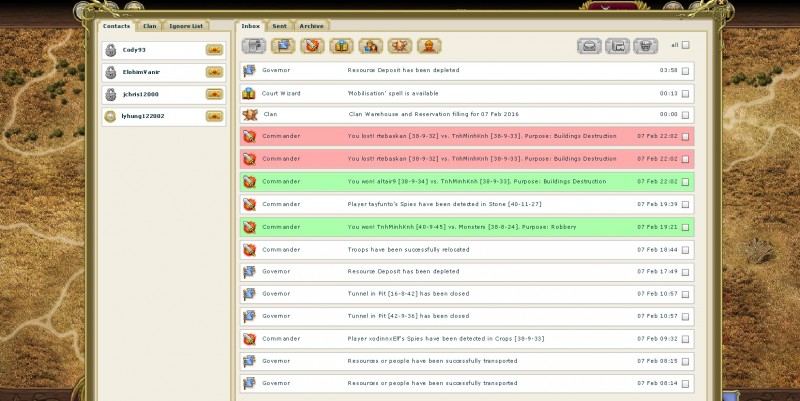
Task: Filter inbox by Governor messages icon
Action: (x=283, y=45)
